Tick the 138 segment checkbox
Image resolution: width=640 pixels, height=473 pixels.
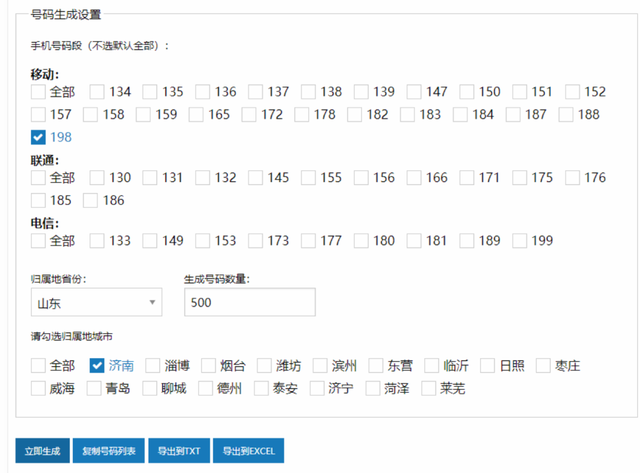308,92
